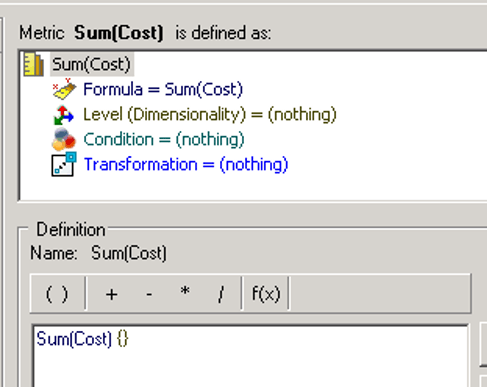Select the Sum(Cost) root tree node
Viewport: 487px width, 387px height.
(91, 64)
